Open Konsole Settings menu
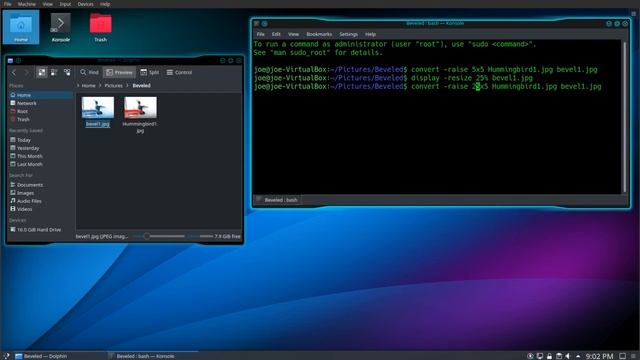This screenshot has height=360, width=640. click(348, 34)
